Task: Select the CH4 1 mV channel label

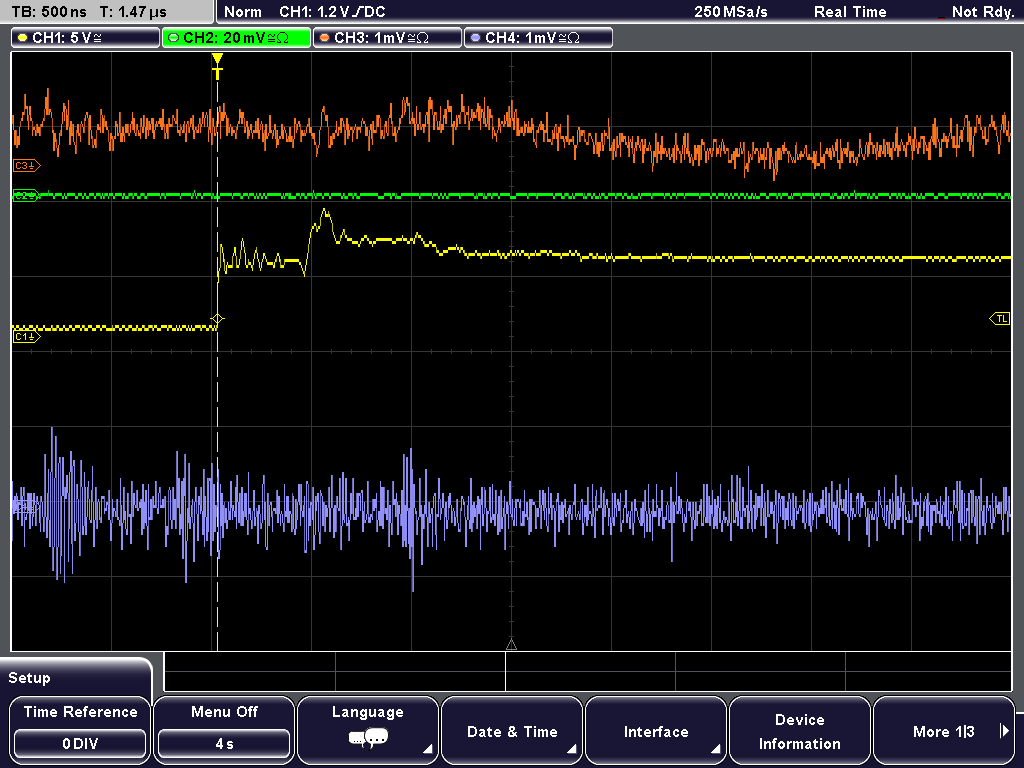Action: 538,38
